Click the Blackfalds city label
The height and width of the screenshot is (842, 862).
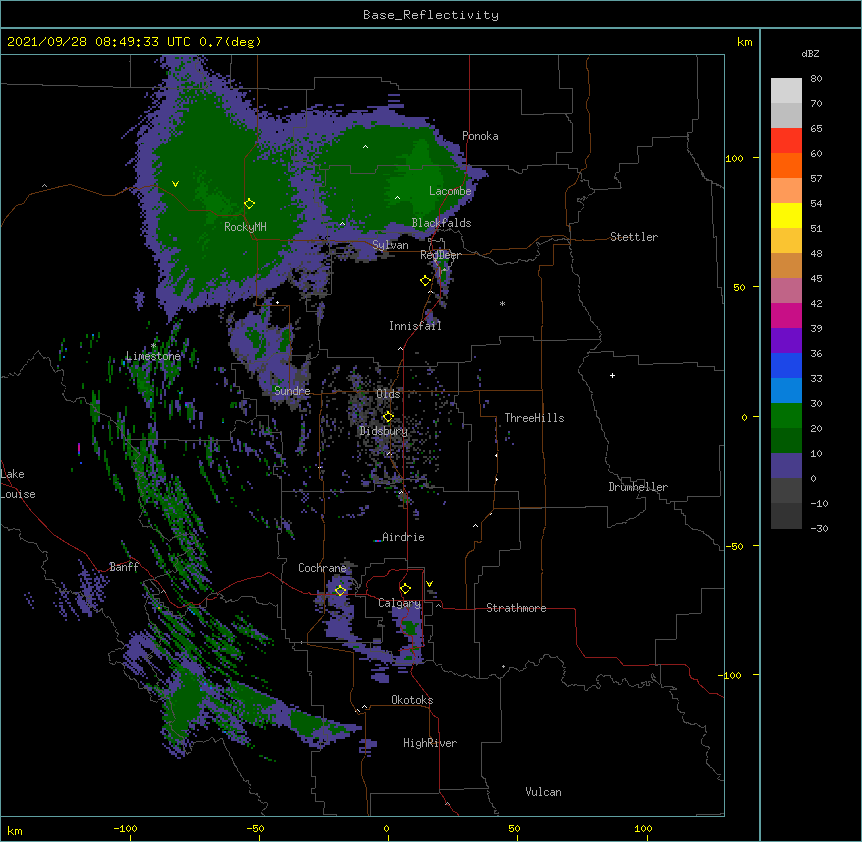441,223
